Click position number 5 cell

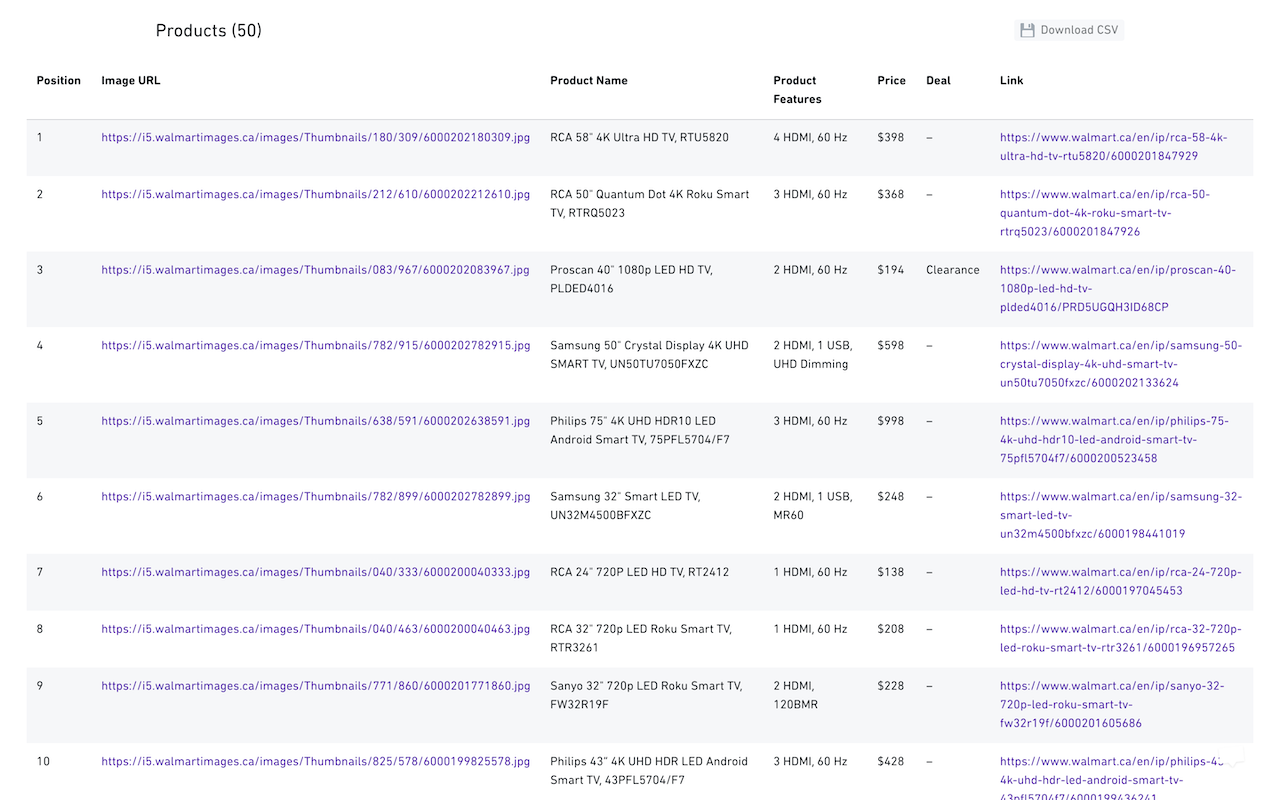point(40,421)
